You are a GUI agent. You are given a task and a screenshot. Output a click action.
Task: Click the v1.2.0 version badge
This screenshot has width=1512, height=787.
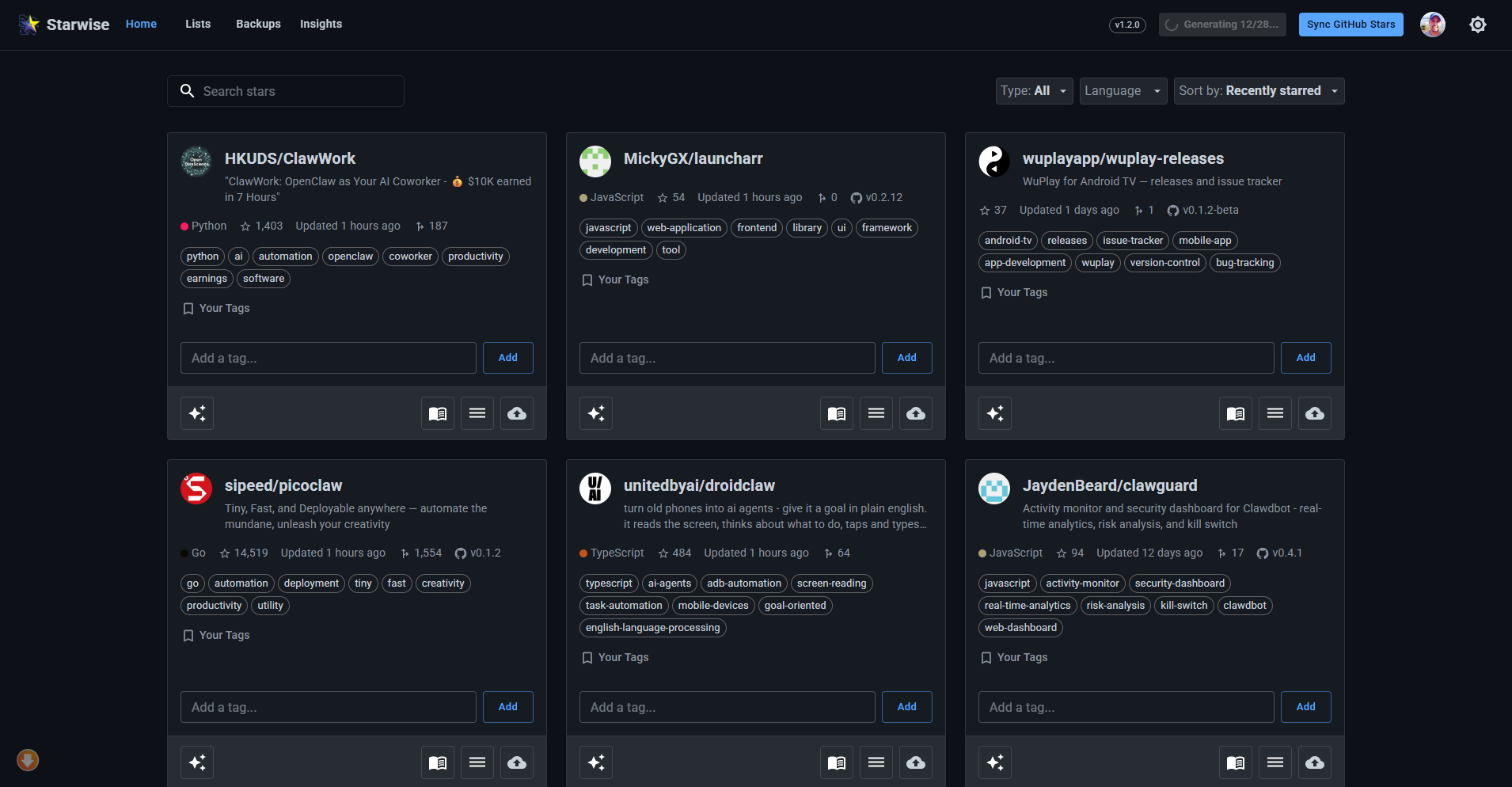(x=1127, y=25)
